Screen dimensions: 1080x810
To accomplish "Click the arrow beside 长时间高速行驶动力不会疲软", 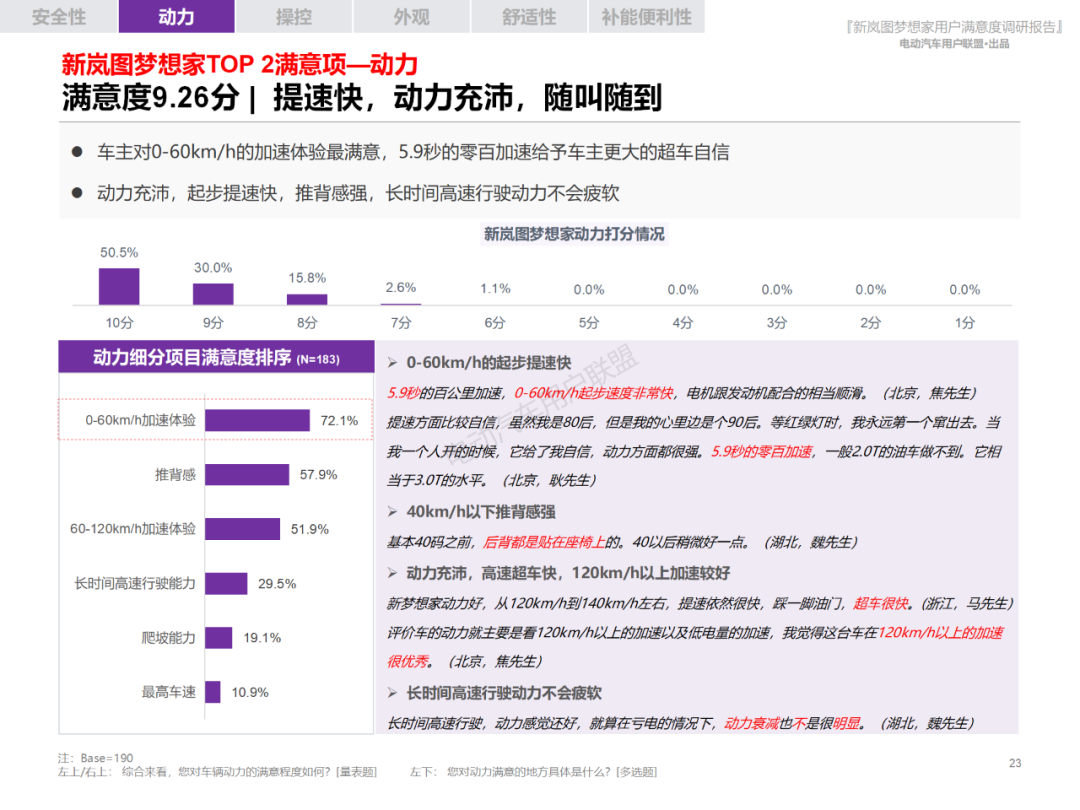I will [x=393, y=693].
